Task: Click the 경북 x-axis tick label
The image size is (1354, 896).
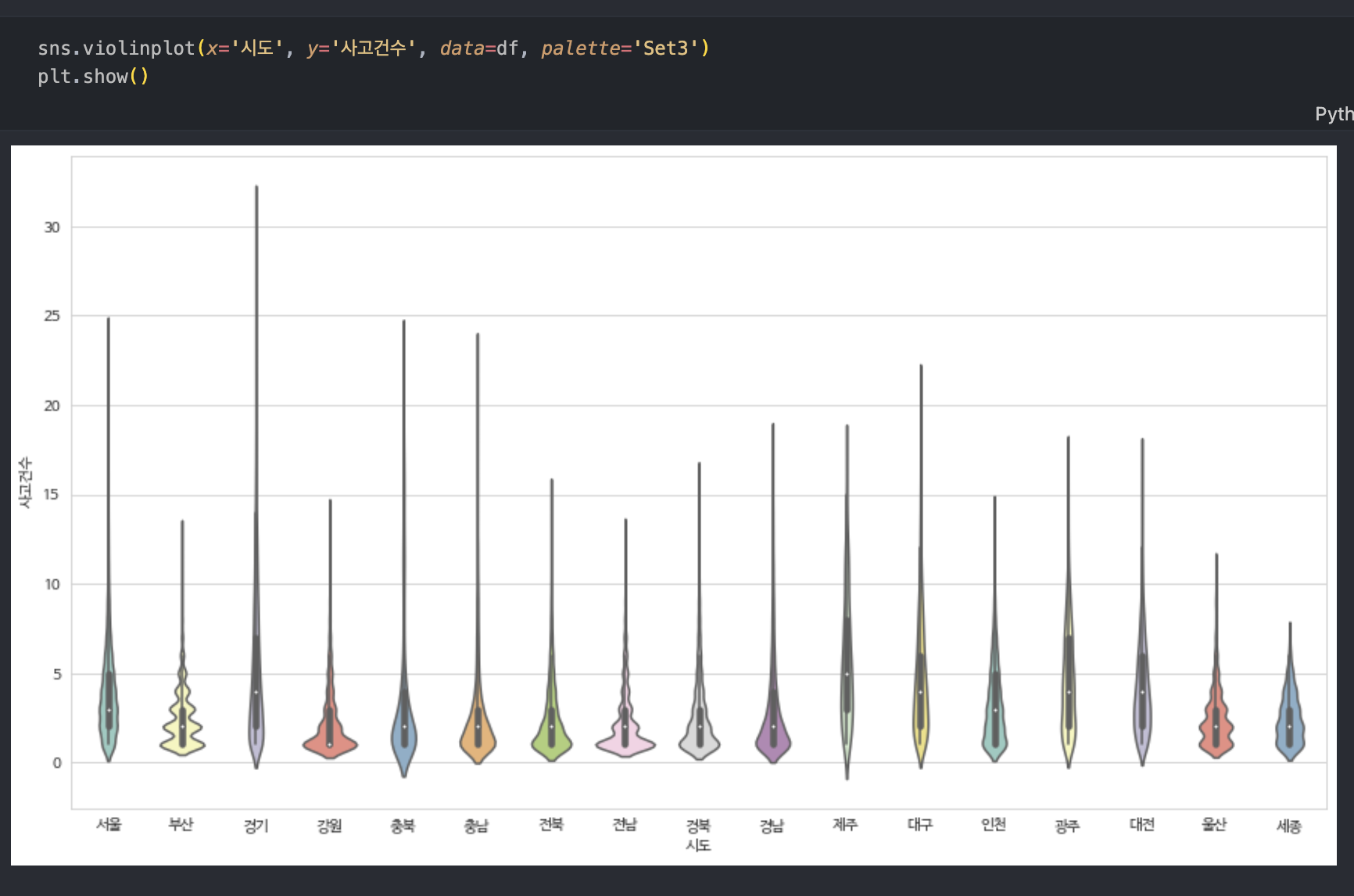Action: tap(698, 826)
